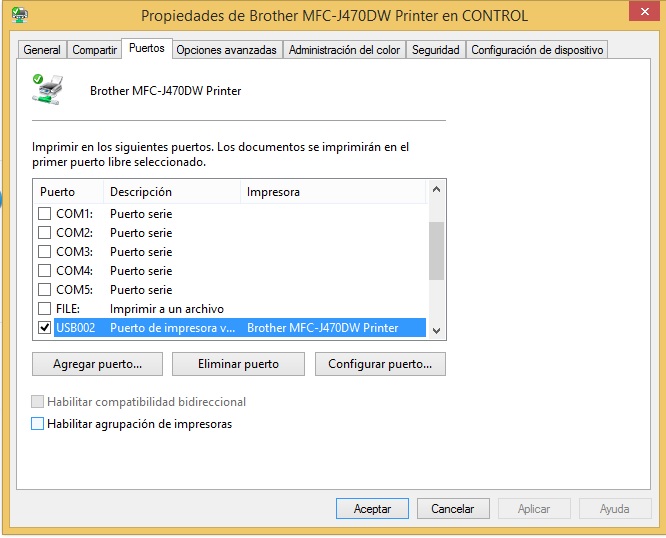Select the Seguridad tab

[435, 50]
